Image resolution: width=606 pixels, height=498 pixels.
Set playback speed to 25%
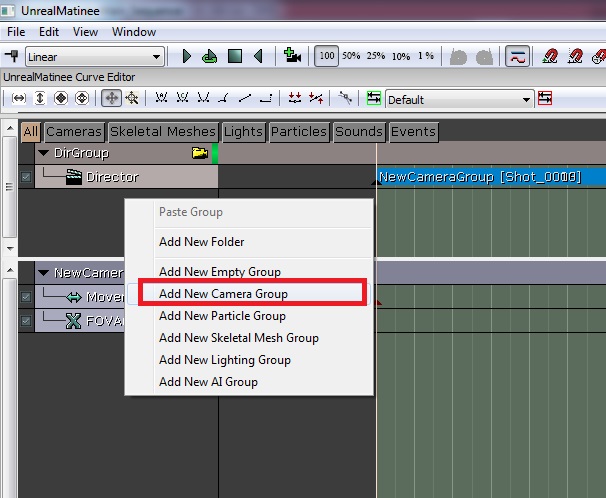click(376, 56)
